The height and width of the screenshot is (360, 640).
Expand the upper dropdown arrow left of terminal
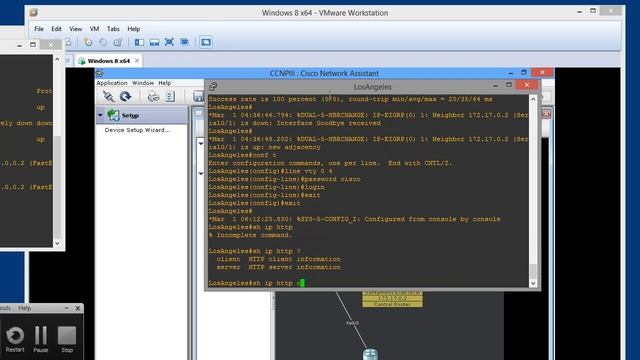200,143
